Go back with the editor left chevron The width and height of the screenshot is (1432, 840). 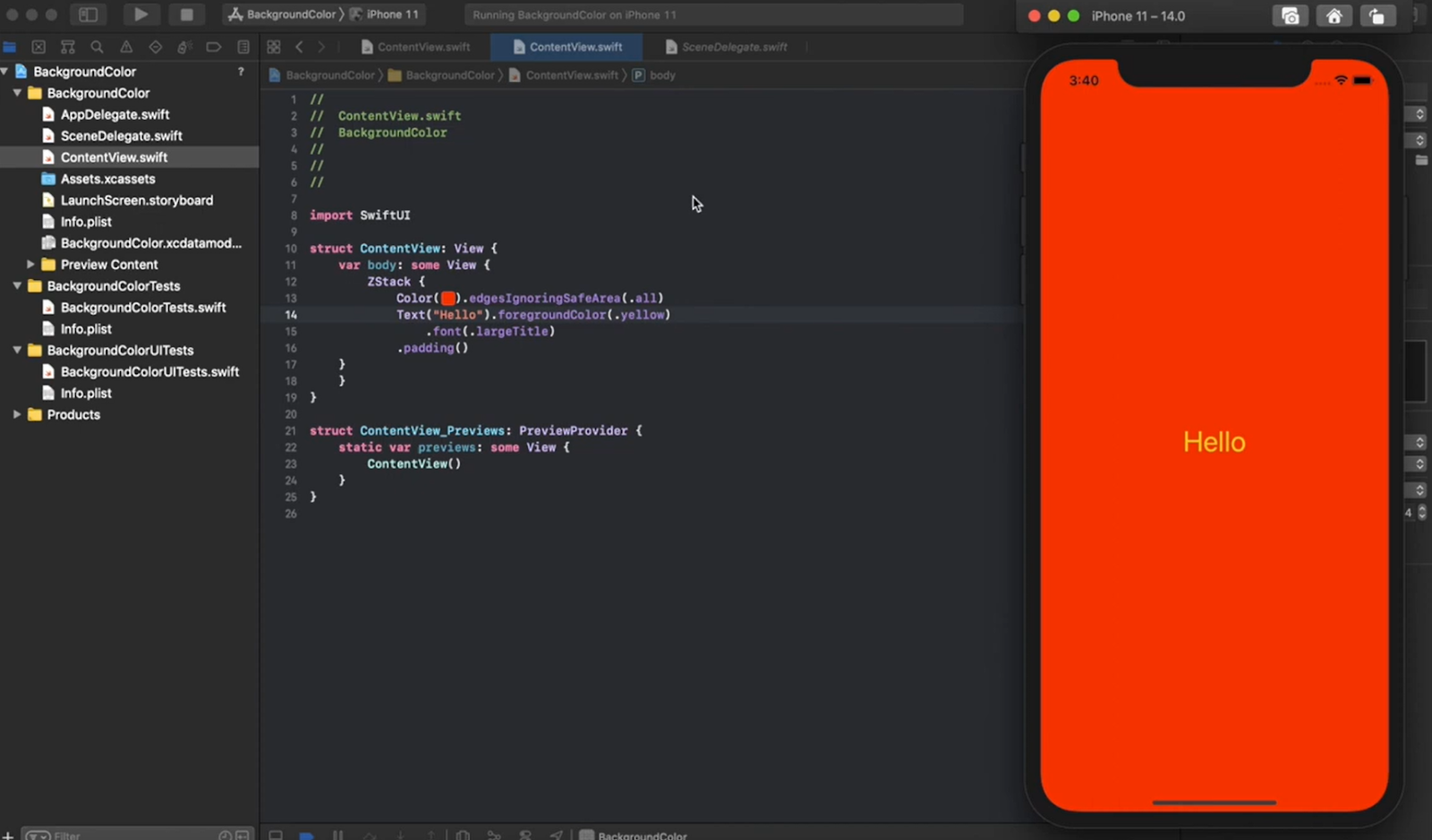point(300,47)
